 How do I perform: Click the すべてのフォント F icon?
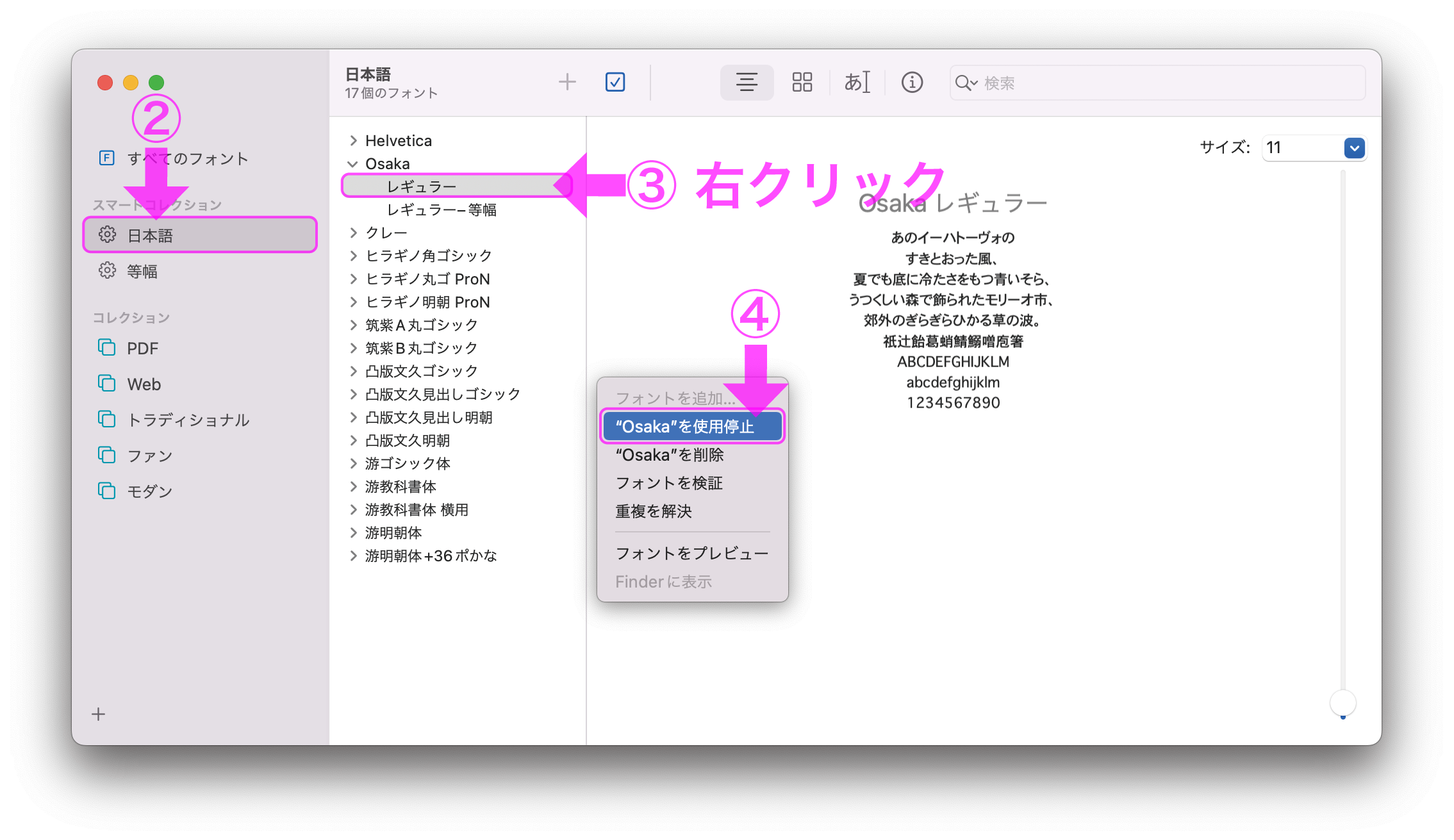(x=107, y=158)
